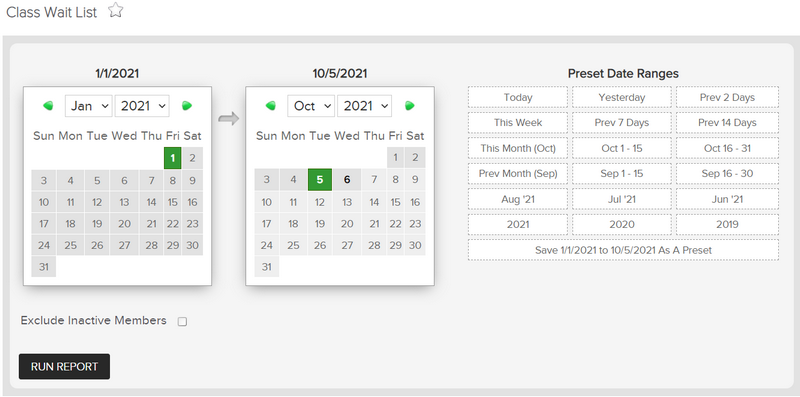
Task: Save 1/1/2021 to 10/5/2021 as a preset
Action: (623, 250)
